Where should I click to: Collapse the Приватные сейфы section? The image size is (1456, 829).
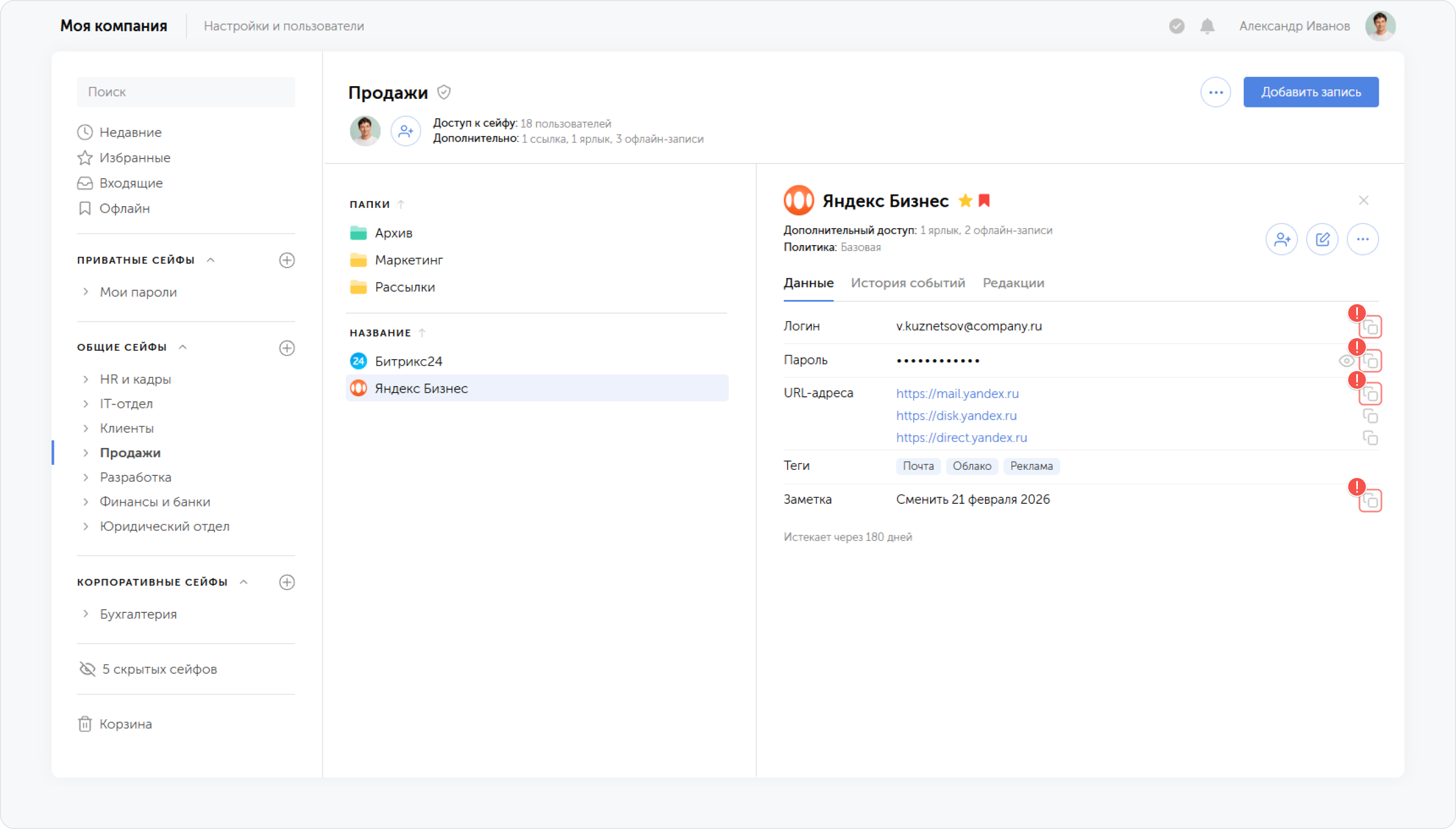(x=211, y=260)
